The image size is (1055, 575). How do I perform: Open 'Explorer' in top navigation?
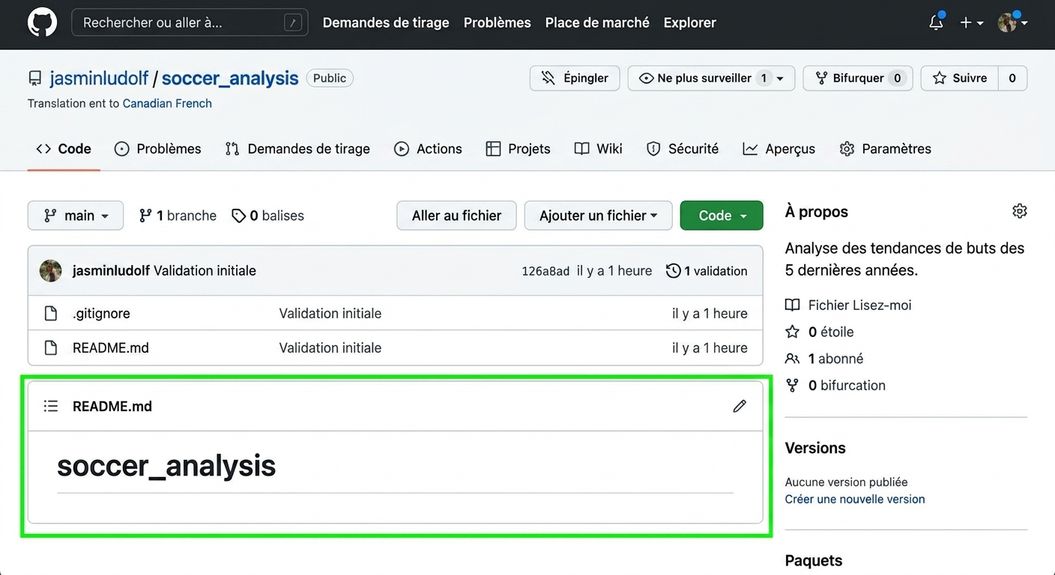[690, 22]
